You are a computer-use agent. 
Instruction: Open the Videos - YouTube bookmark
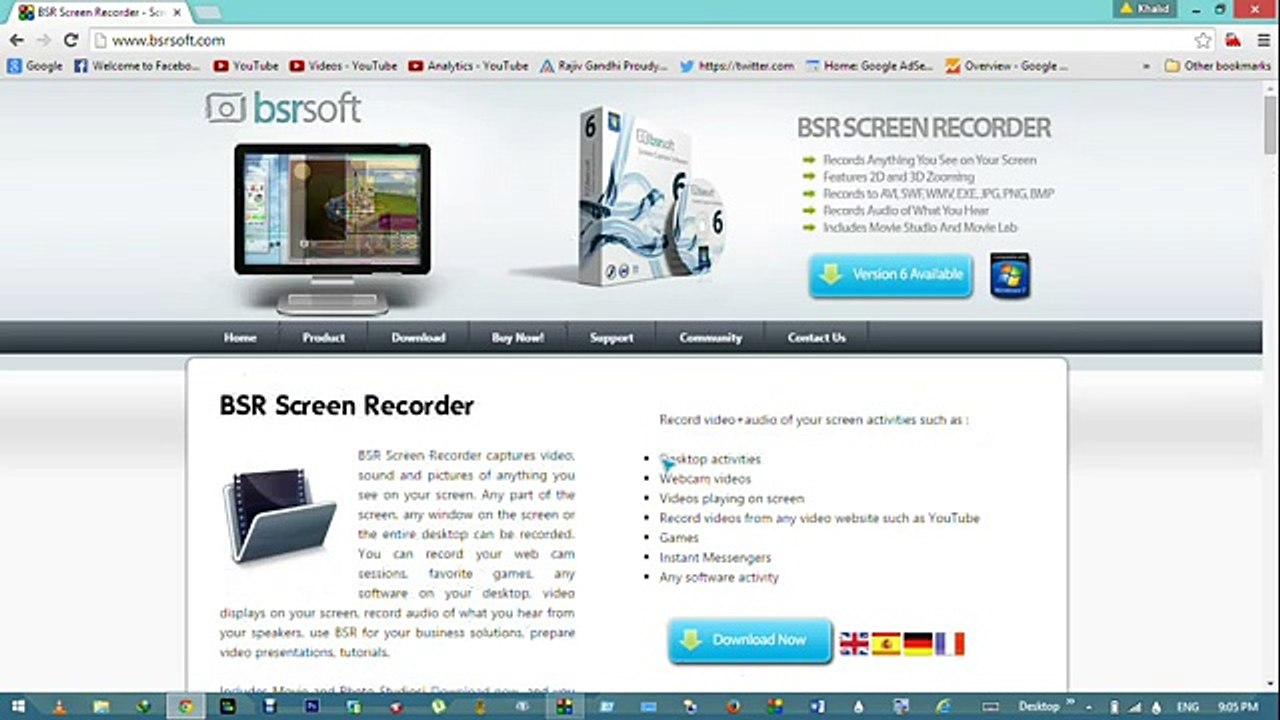(x=343, y=66)
